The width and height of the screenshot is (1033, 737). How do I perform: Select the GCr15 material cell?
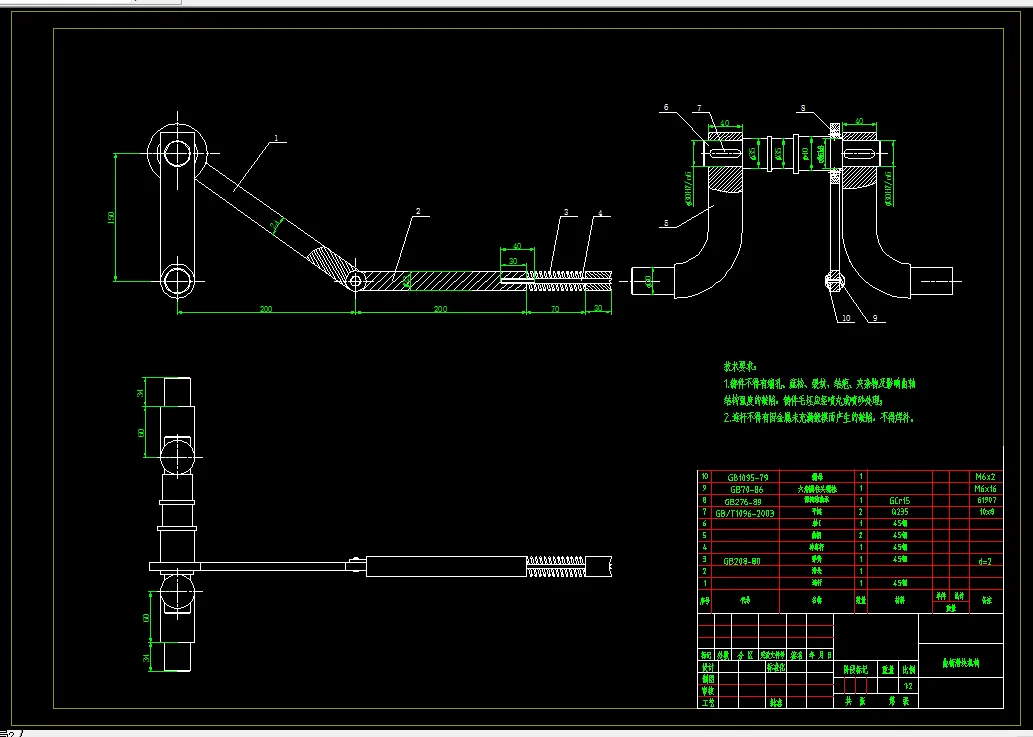899,501
